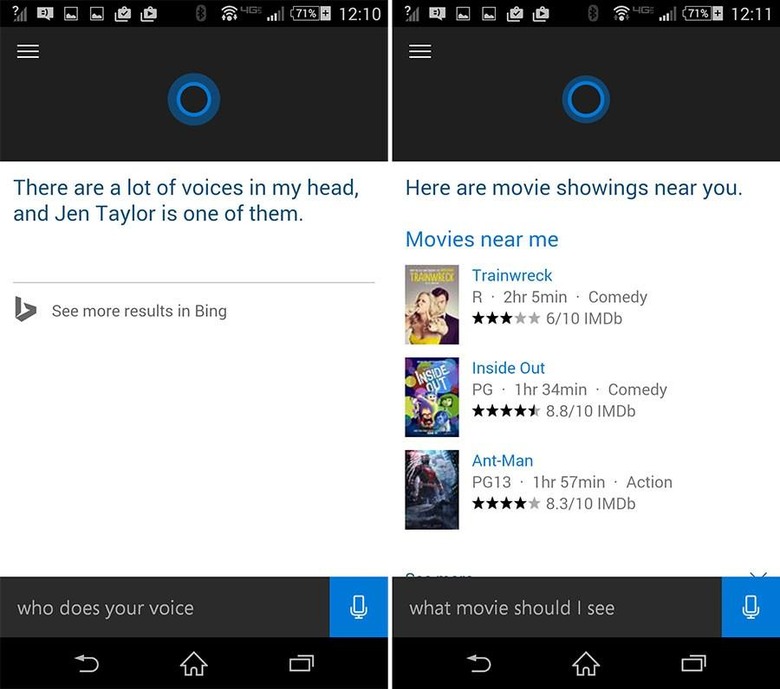Viewport: 780px width, 689px height.
Task: Tap microphone button next to 'what movie should I see'
Action: pyautogui.click(x=751, y=607)
